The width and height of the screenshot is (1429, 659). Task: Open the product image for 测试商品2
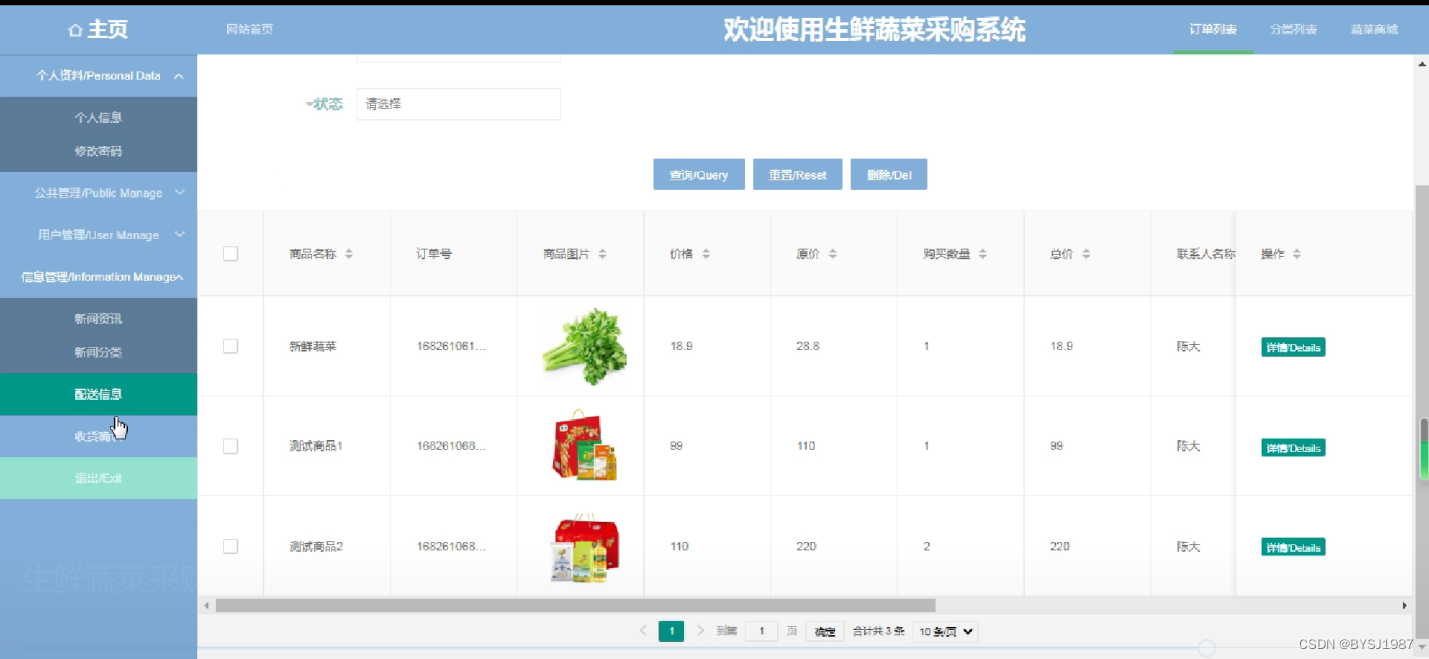coord(585,547)
